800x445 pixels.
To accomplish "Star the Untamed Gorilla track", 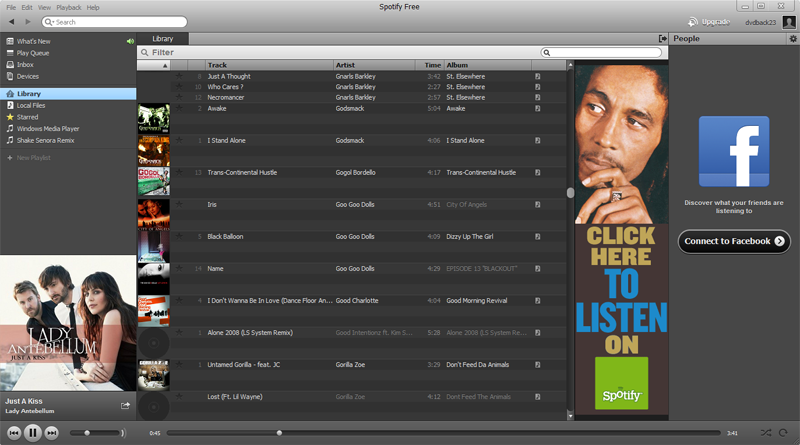I will [179, 364].
